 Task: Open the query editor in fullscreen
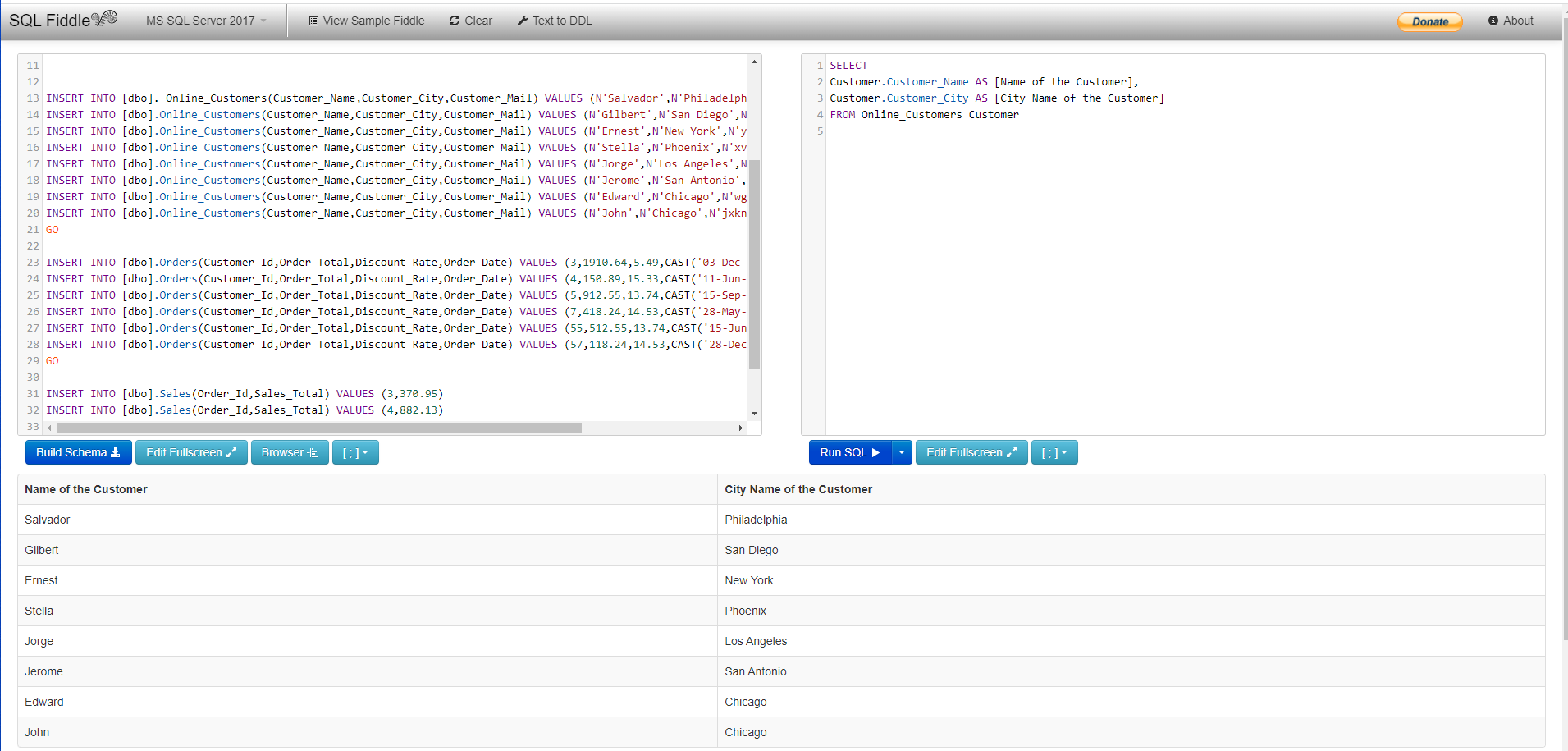pyautogui.click(x=971, y=452)
